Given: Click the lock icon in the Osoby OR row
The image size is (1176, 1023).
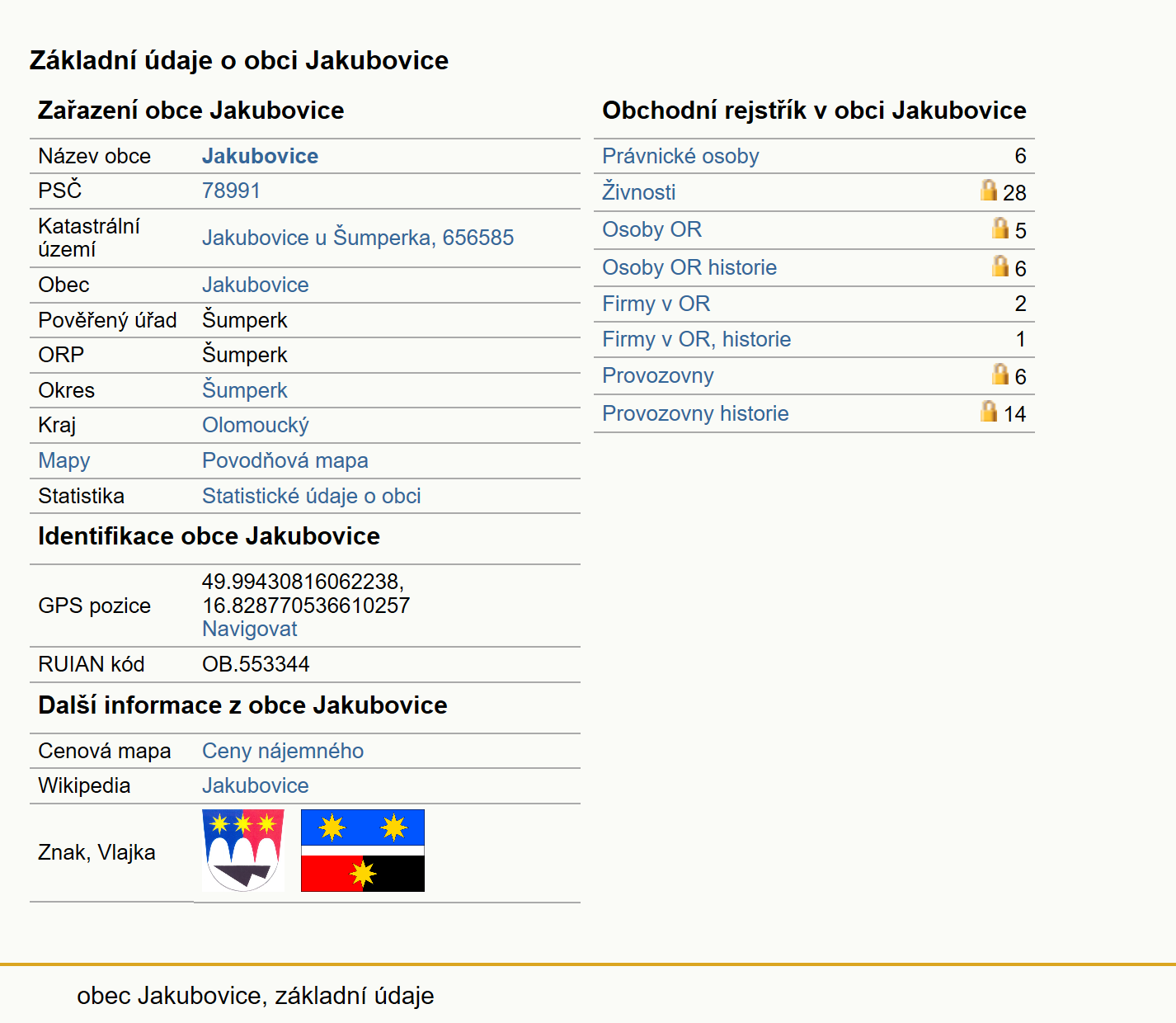Looking at the screenshot, I should pyautogui.click(x=1000, y=229).
